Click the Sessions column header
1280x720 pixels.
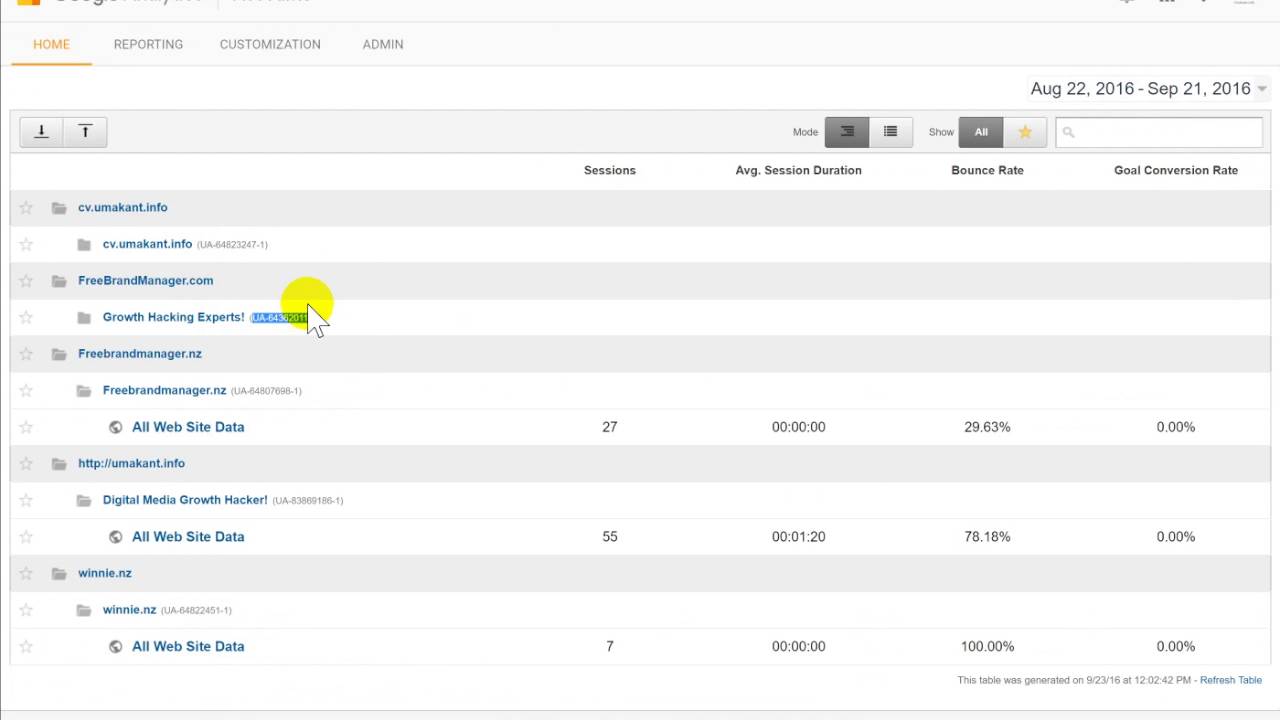pos(610,170)
